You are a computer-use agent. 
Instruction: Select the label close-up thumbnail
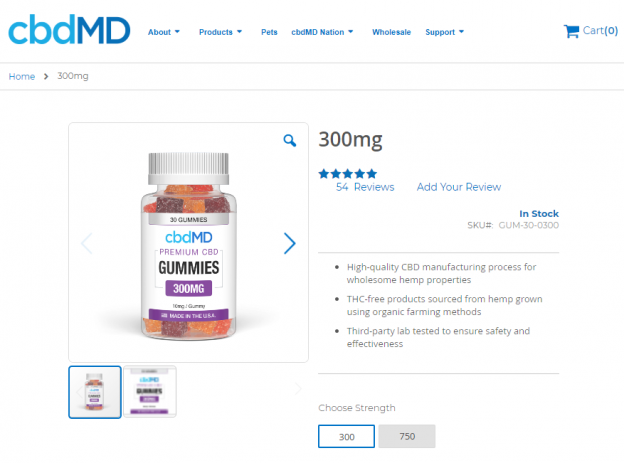(150, 392)
